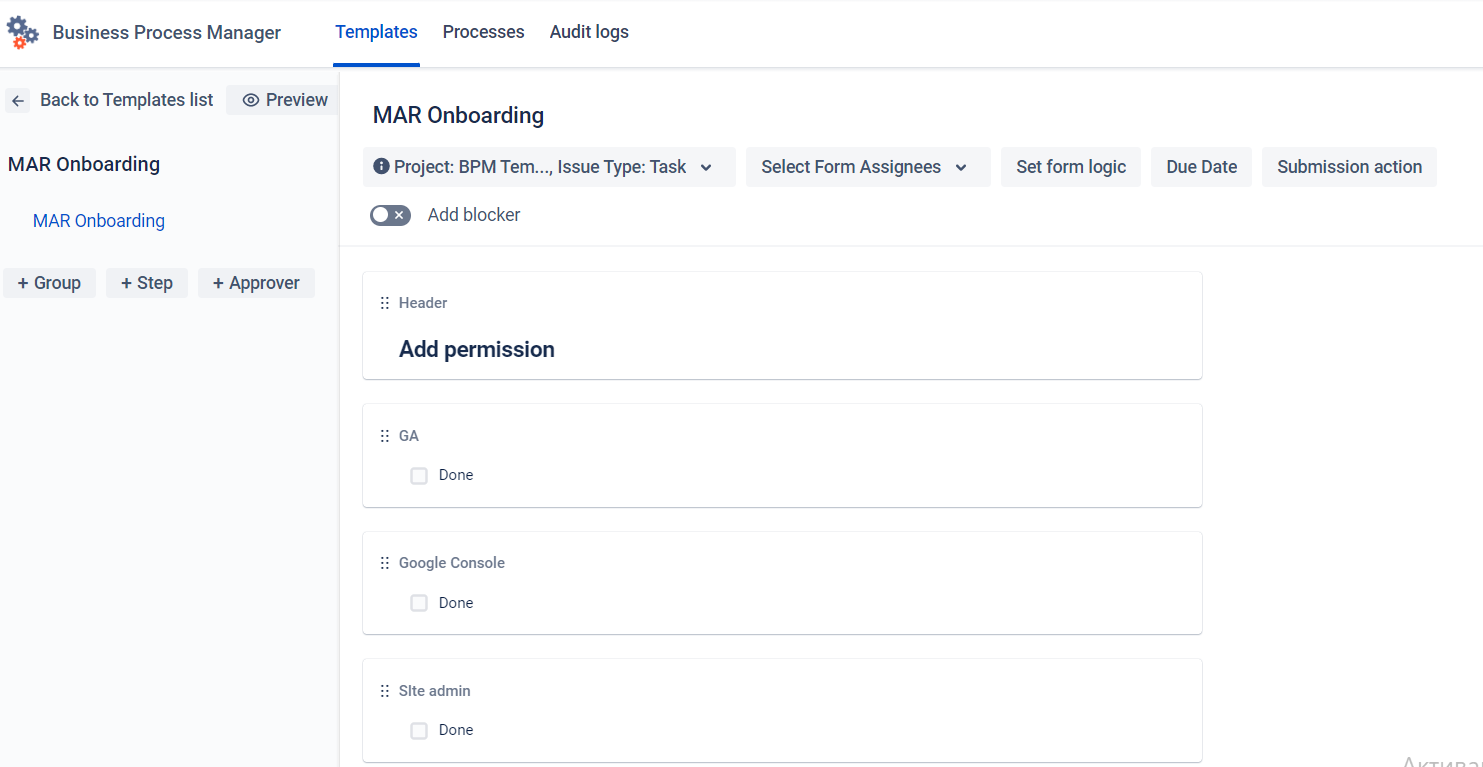Image resolution: width=1483 pixels, height=767 pixels.
Task: Click the Add permission header text
Action: 477,349
